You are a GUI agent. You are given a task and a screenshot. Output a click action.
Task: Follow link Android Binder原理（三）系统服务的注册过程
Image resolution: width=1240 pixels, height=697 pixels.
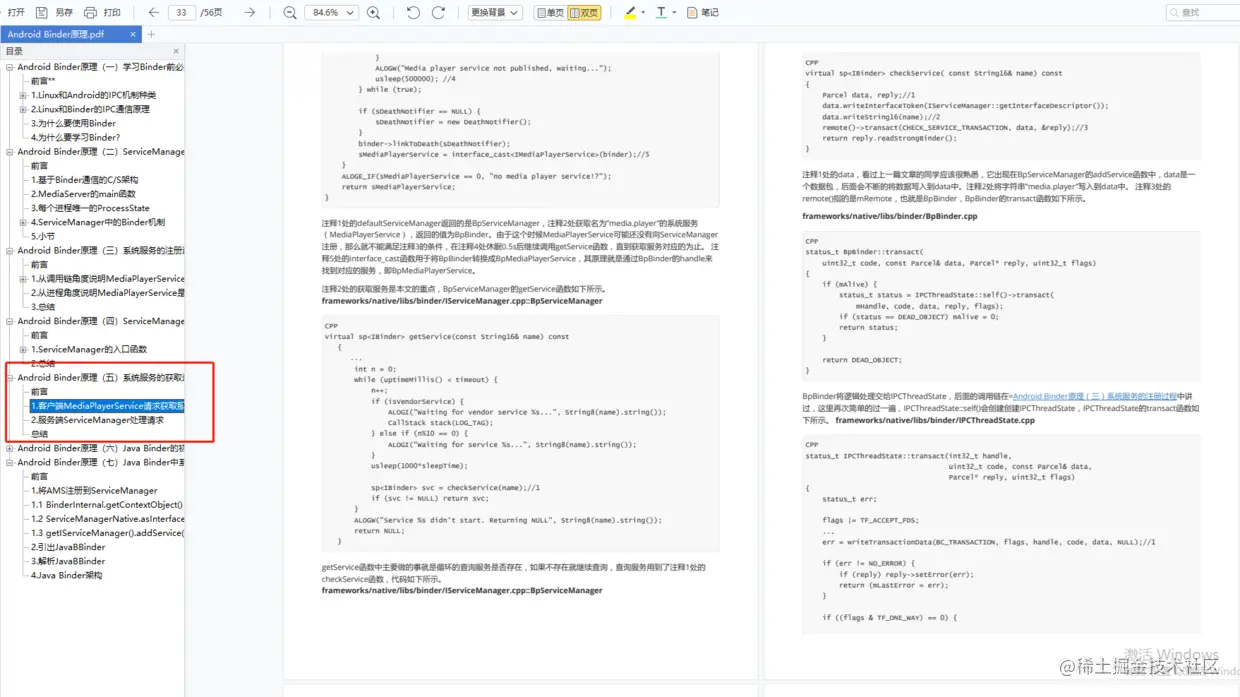pyautogui.click(x=1095, y=397)
